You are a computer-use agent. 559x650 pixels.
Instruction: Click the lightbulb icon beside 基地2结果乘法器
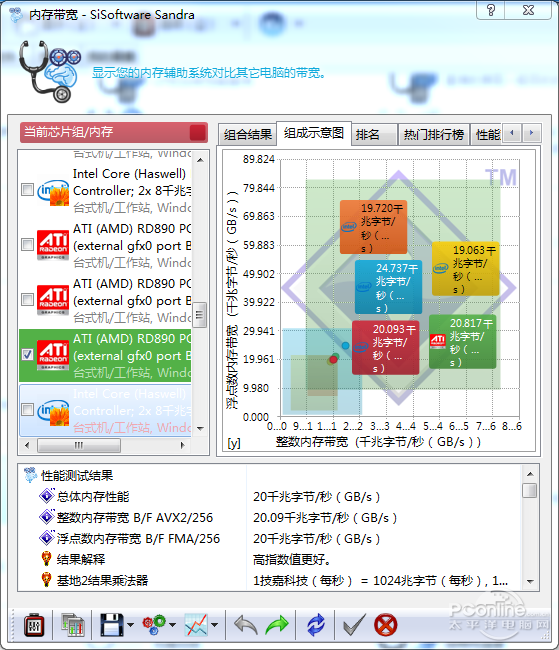(x=46, y=580)
